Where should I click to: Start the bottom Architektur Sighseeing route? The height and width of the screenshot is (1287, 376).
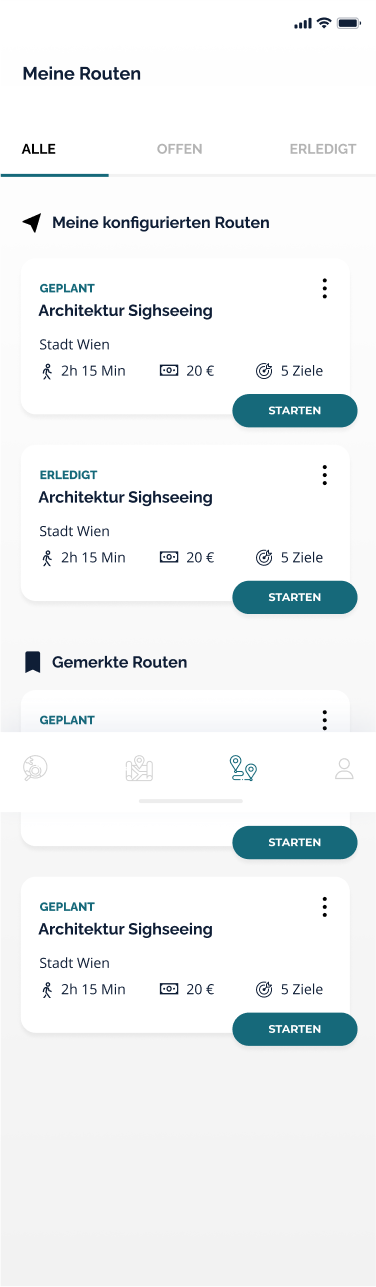tap(295, 1029)
